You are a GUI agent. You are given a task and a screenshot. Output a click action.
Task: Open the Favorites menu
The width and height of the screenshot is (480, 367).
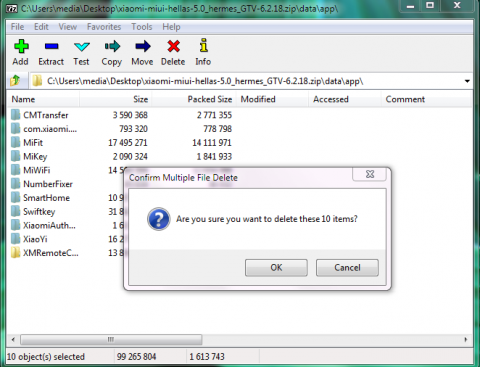click(104, 27)
